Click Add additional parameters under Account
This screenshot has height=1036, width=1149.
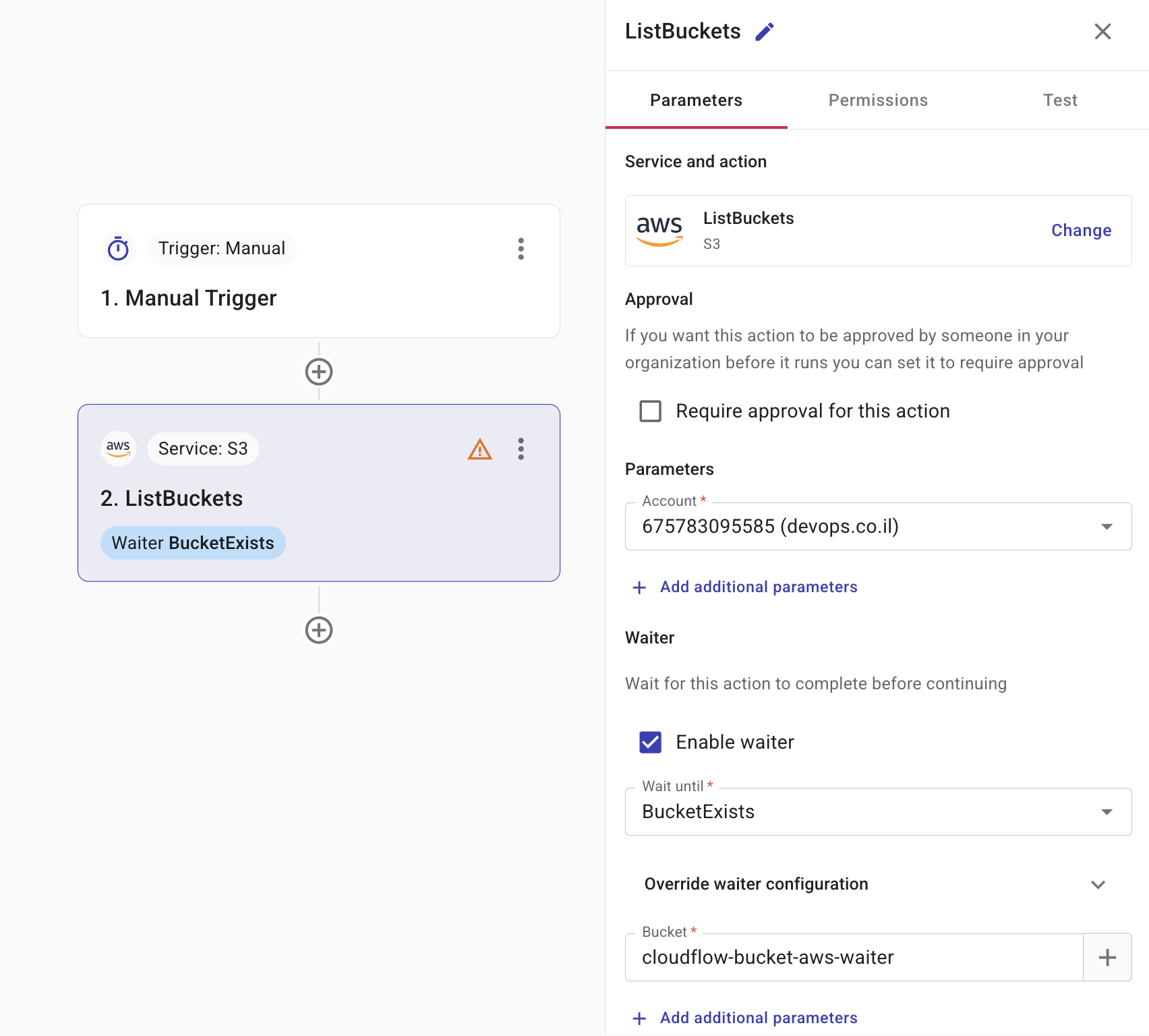point(758,587)
